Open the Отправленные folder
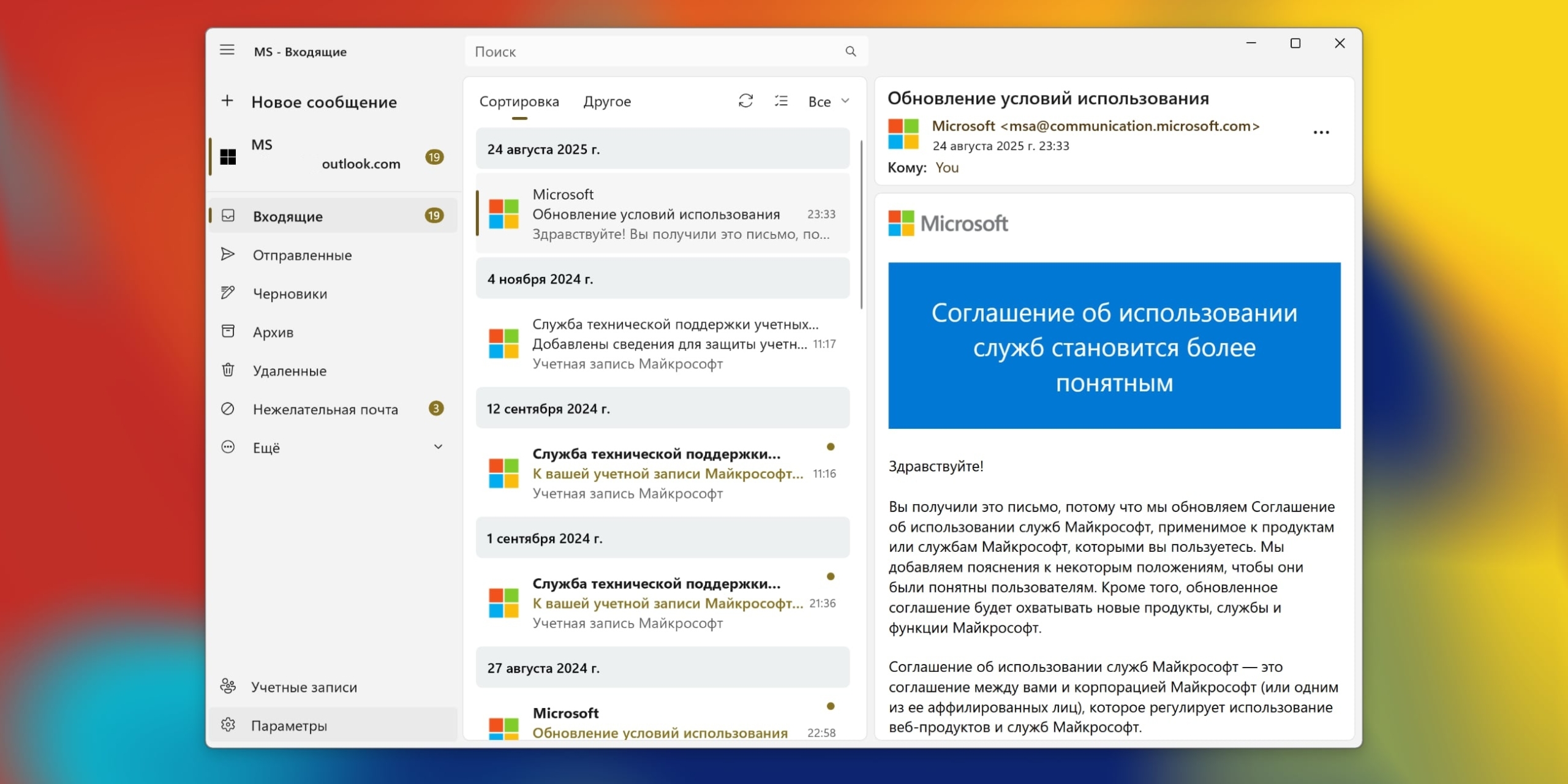Image resolution: width=1568 pixels, height=784 pixels. point(301,255)
